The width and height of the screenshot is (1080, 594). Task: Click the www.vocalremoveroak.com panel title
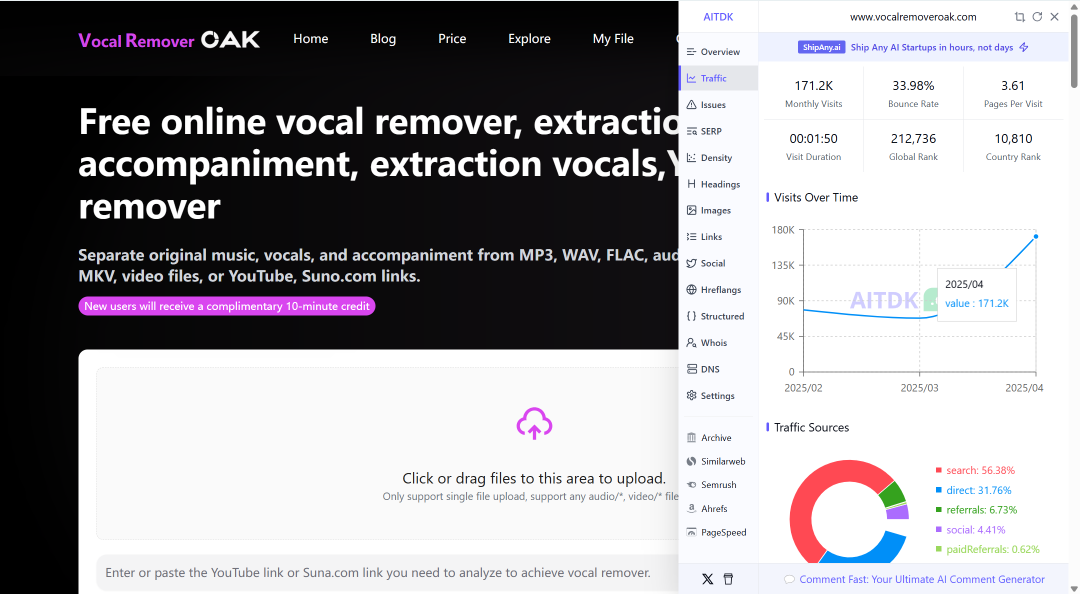tap(913, 17)
